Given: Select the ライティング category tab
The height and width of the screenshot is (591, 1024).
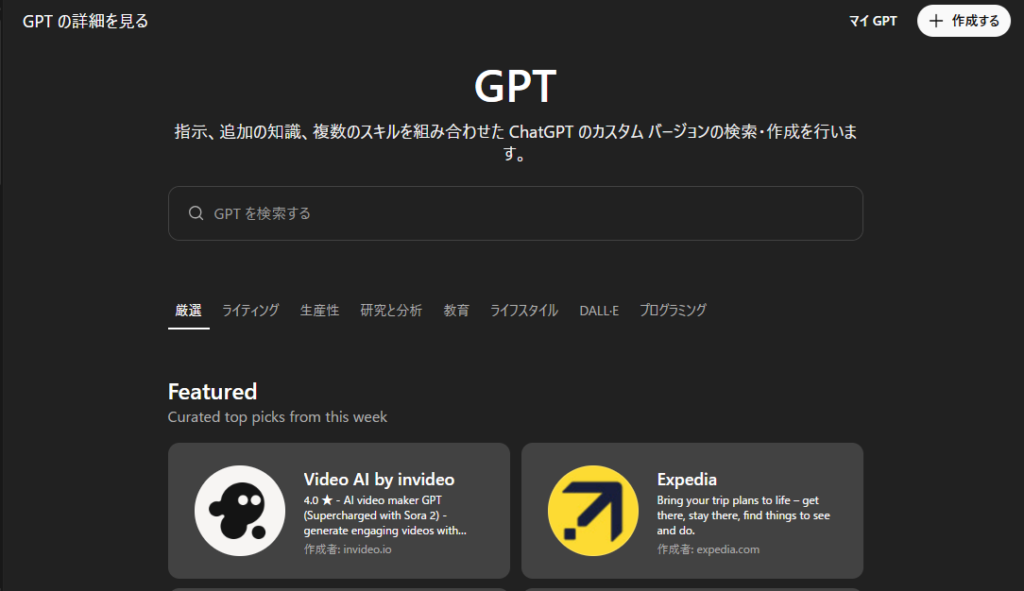Looking at the screenshot, I should point(250,310).
